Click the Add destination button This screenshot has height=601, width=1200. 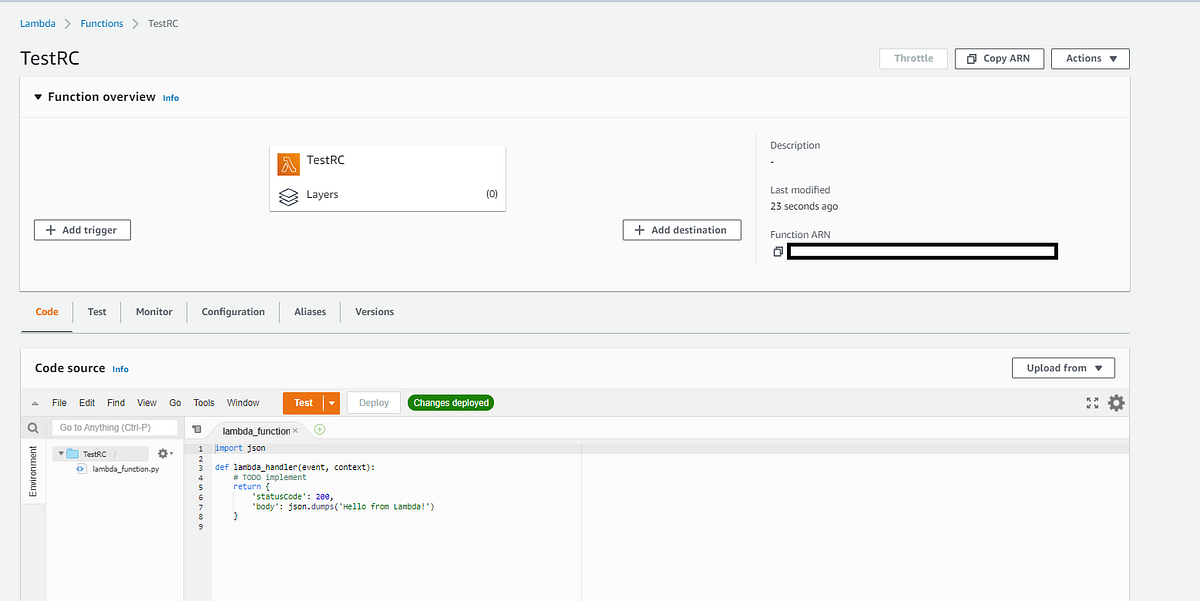coord(682,230)
